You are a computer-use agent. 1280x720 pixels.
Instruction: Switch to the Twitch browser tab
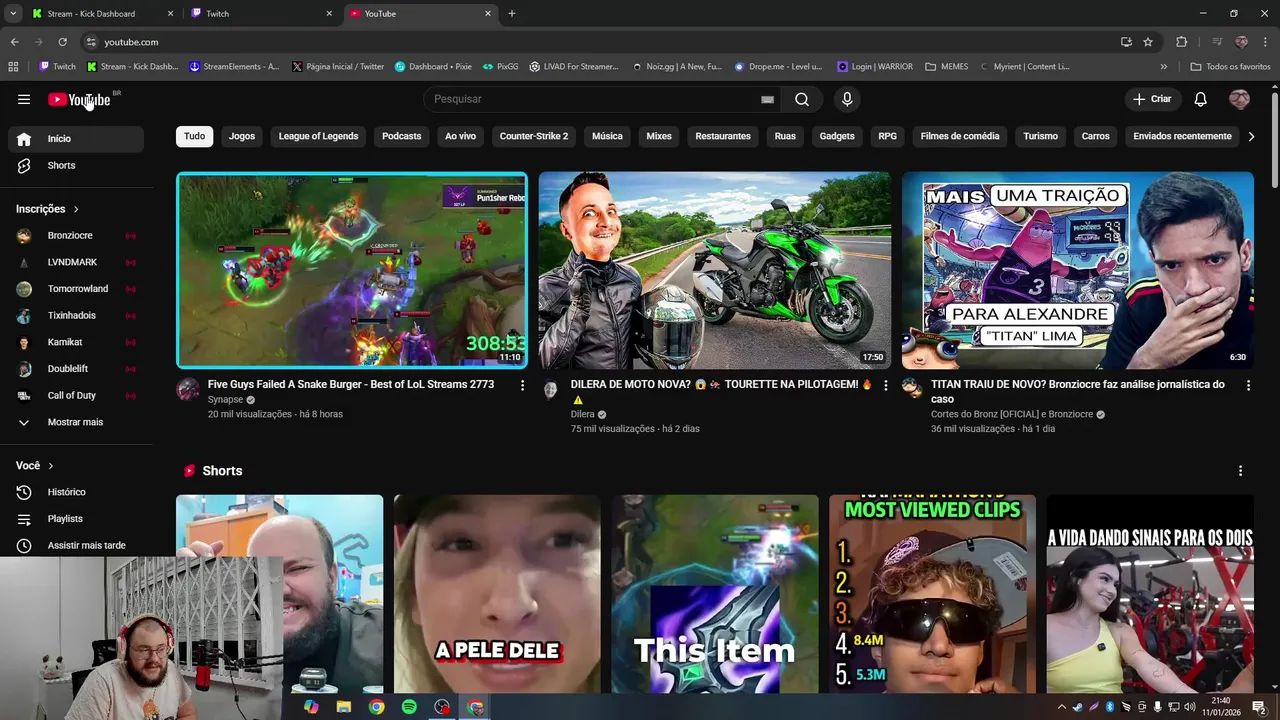tap(260, 13)
